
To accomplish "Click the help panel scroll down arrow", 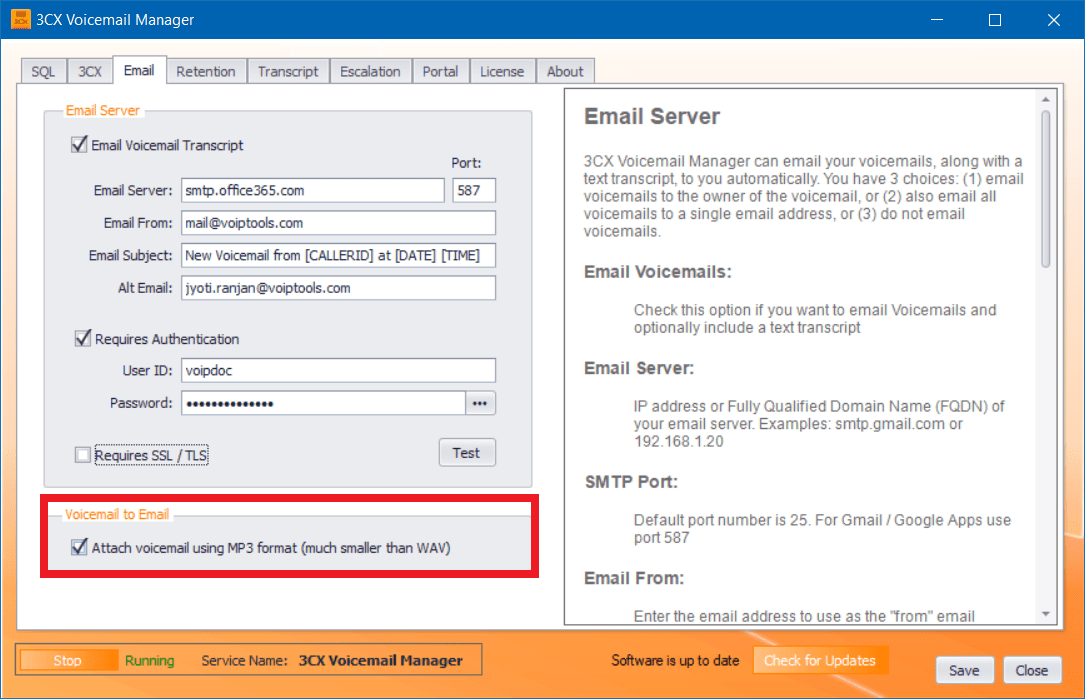I will 1046,614.
